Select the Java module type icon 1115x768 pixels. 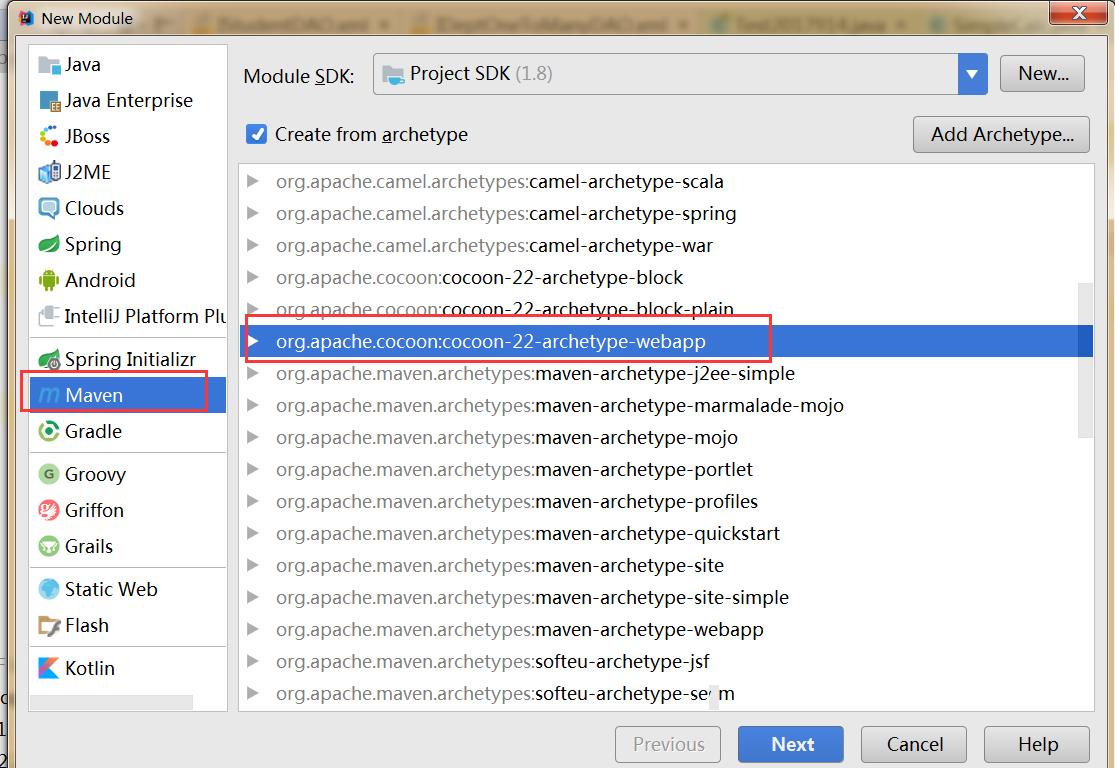pos(49,65)
